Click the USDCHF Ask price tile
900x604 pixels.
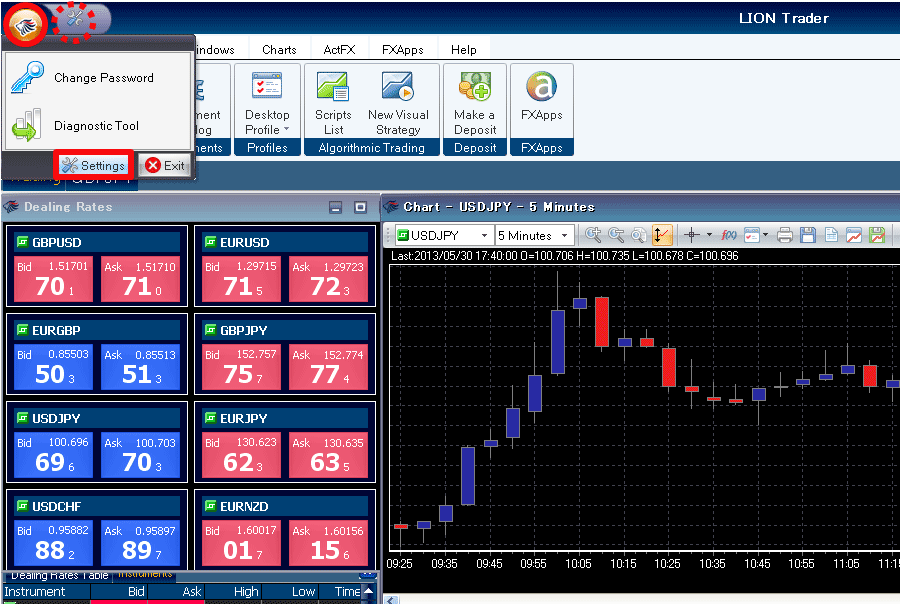coord(140,543)
